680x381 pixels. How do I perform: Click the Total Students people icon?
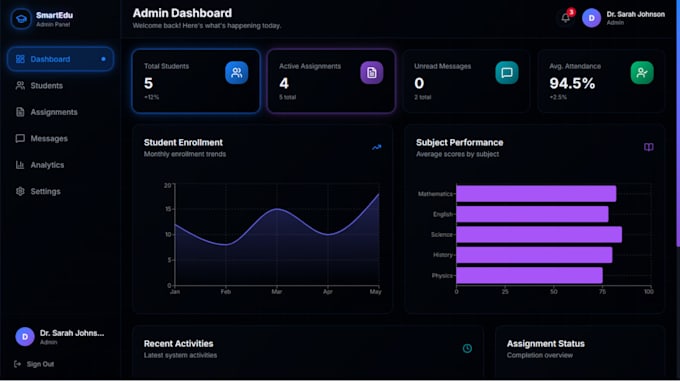[x=236, y=72]
